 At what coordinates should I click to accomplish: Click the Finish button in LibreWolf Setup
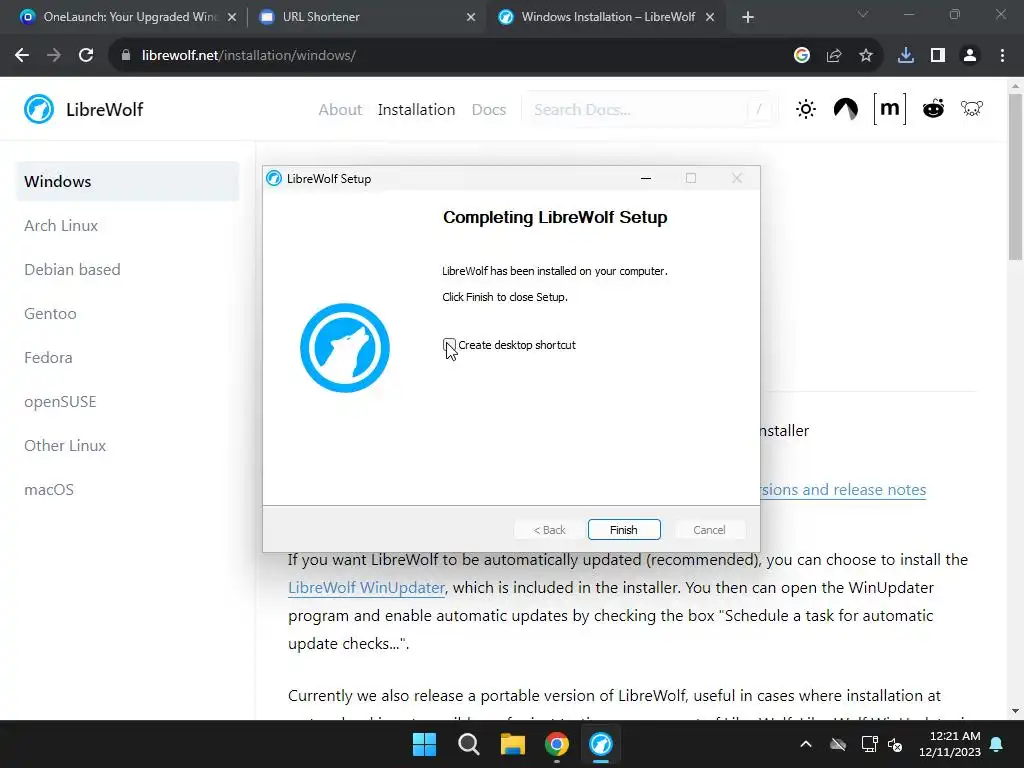(624, 530)
